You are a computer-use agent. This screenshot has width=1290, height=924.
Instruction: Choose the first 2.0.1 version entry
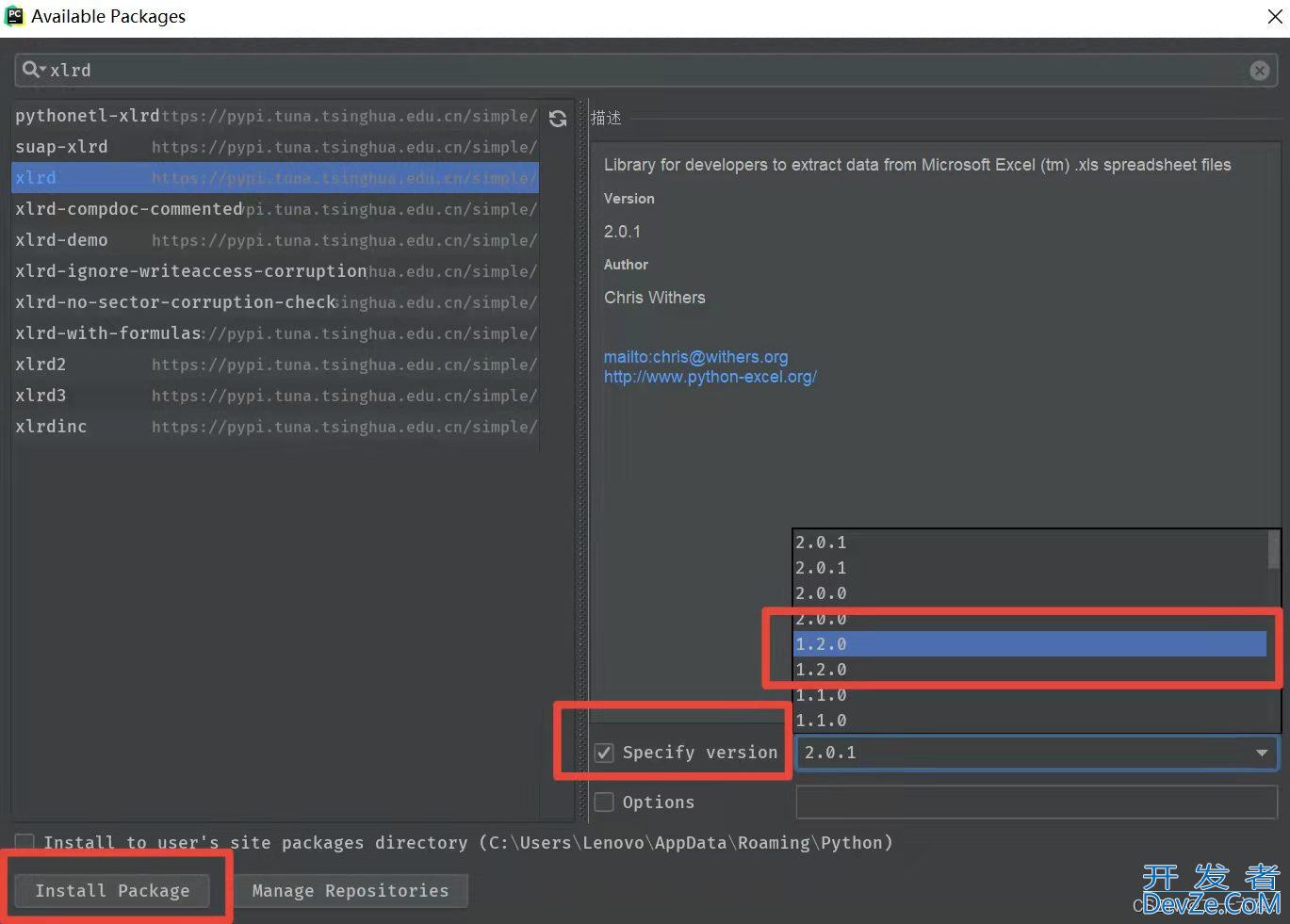(x=1031, y=543)
